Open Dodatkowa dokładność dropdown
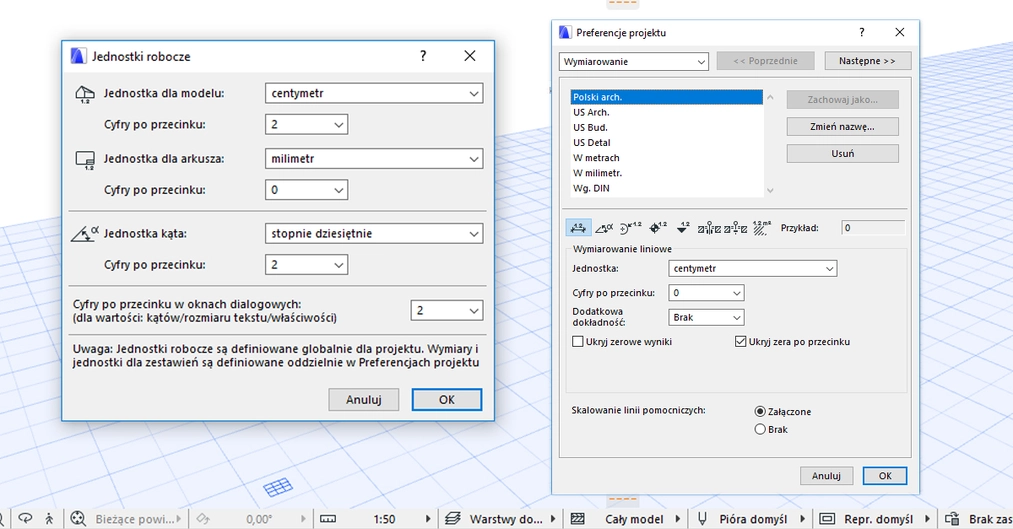Viewport: 1013px width, 529px height. click(706, 317)
